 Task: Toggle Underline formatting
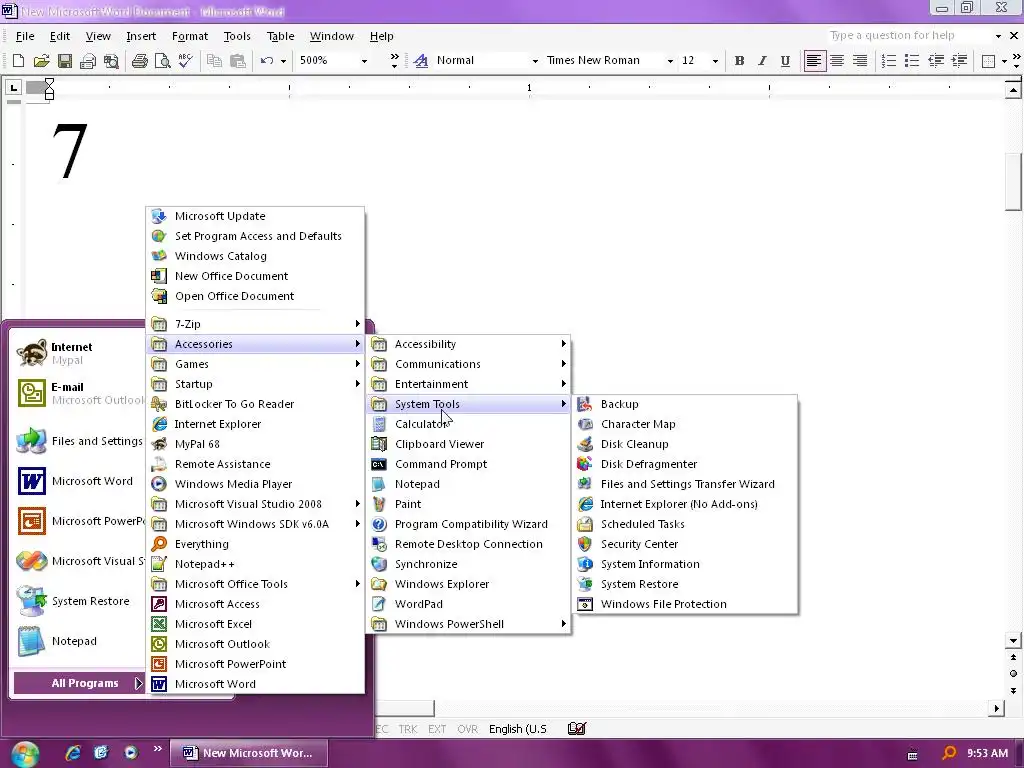785,61
